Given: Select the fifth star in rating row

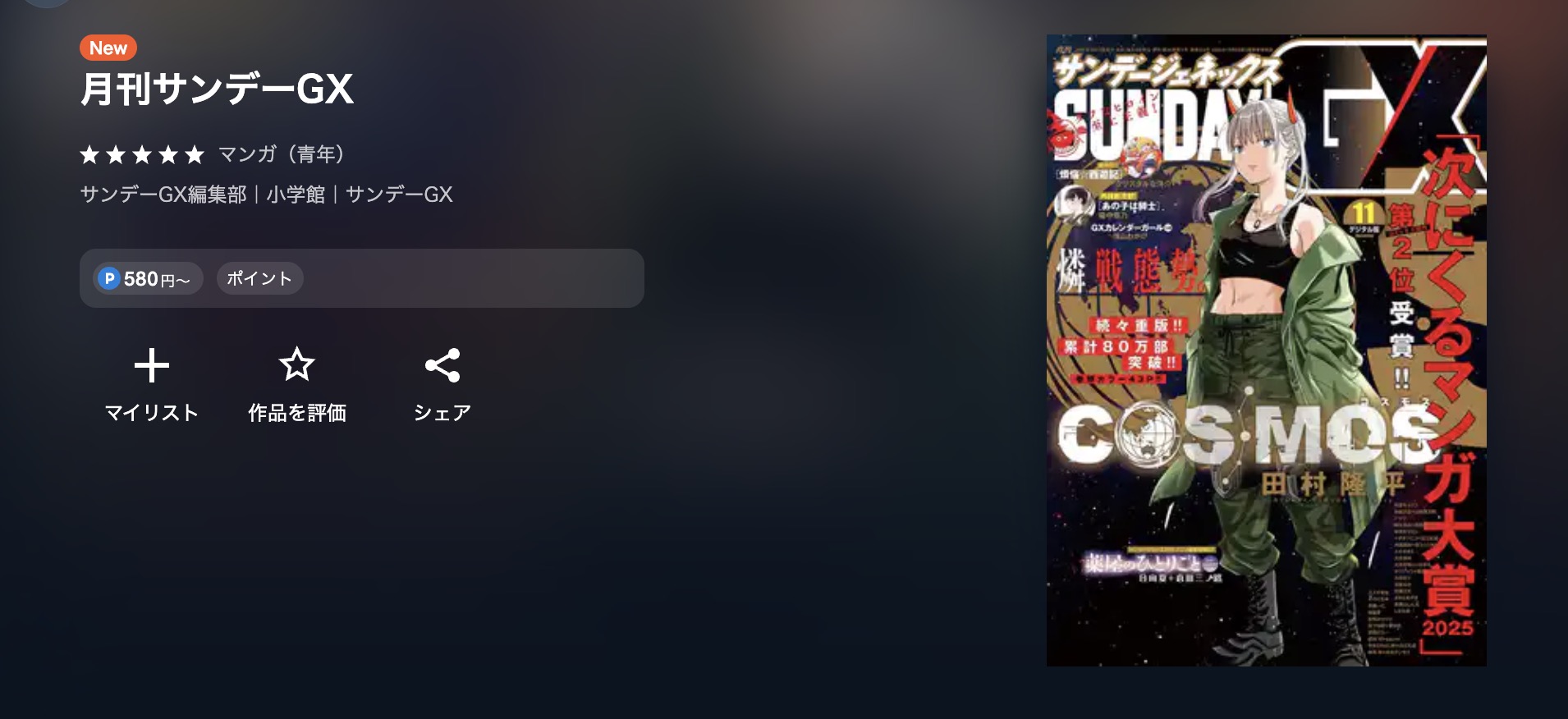Looking at the screenshot, I should tap(195, 154).
